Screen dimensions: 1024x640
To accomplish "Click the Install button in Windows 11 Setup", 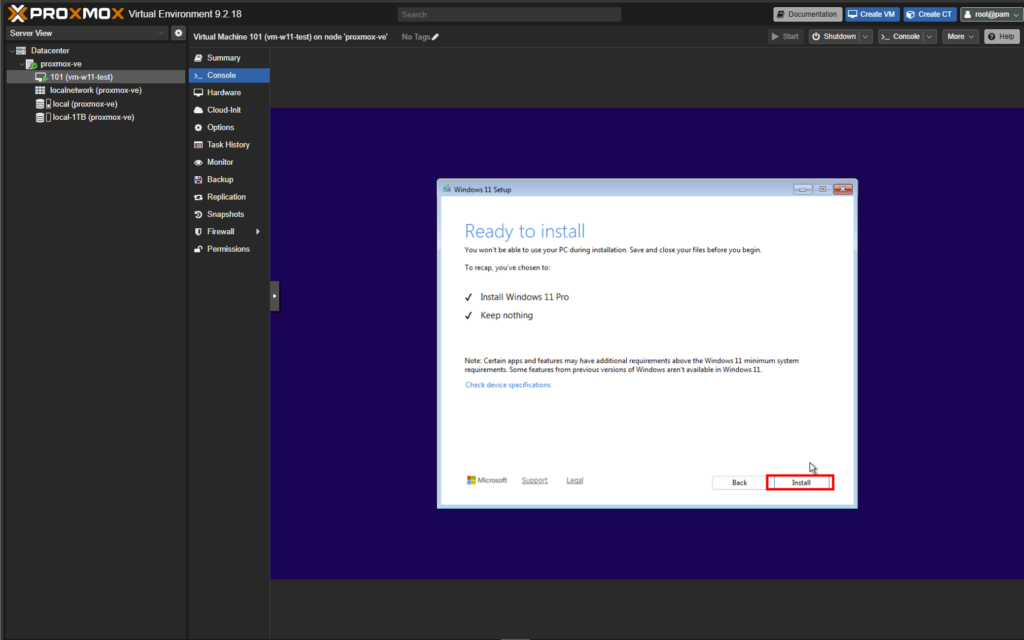I will [x=801, y=483].
